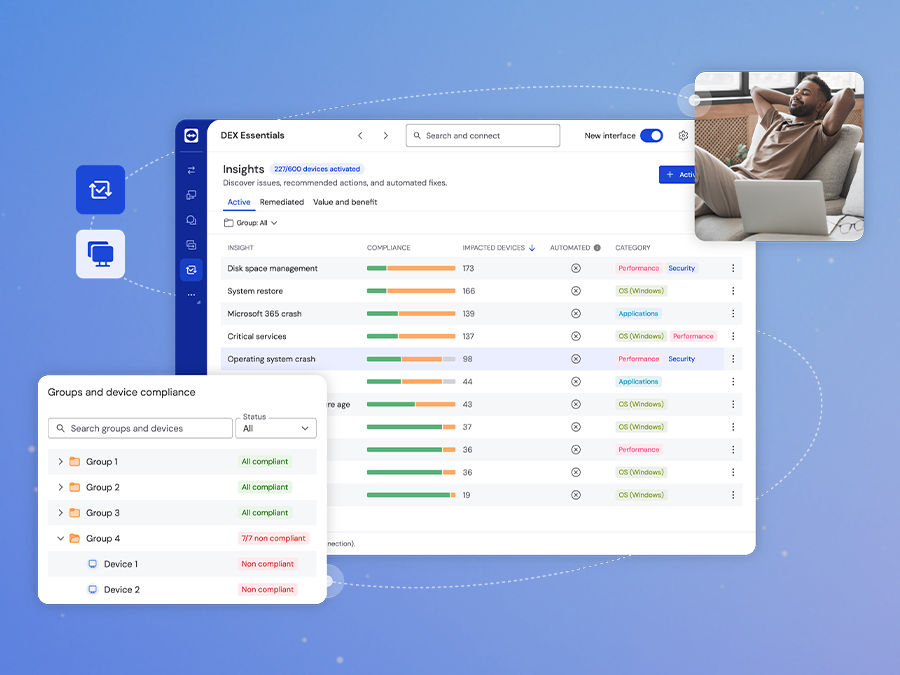Open the chat bubbles sidebar icon

pos(191,220)
